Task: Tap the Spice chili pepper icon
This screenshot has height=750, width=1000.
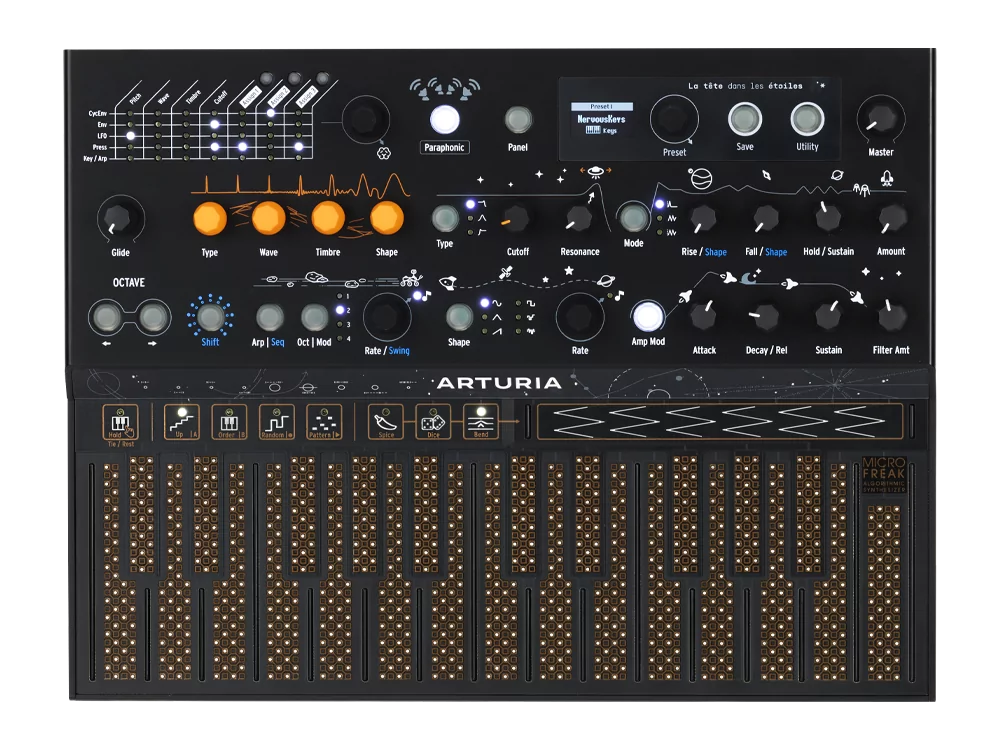Action: pos(386,422)
